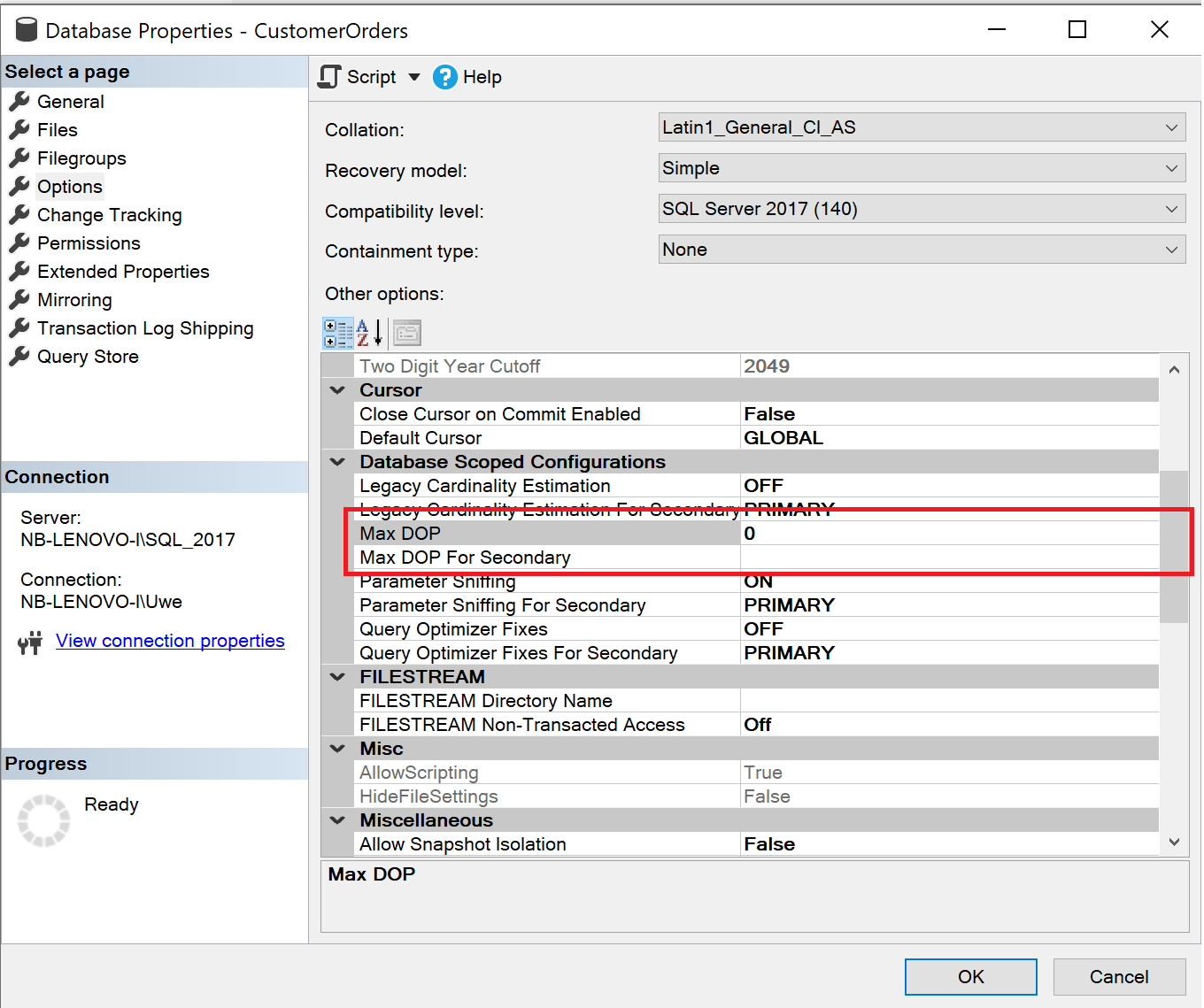Click the database icon in the title bar

click(x=26, y=28)
